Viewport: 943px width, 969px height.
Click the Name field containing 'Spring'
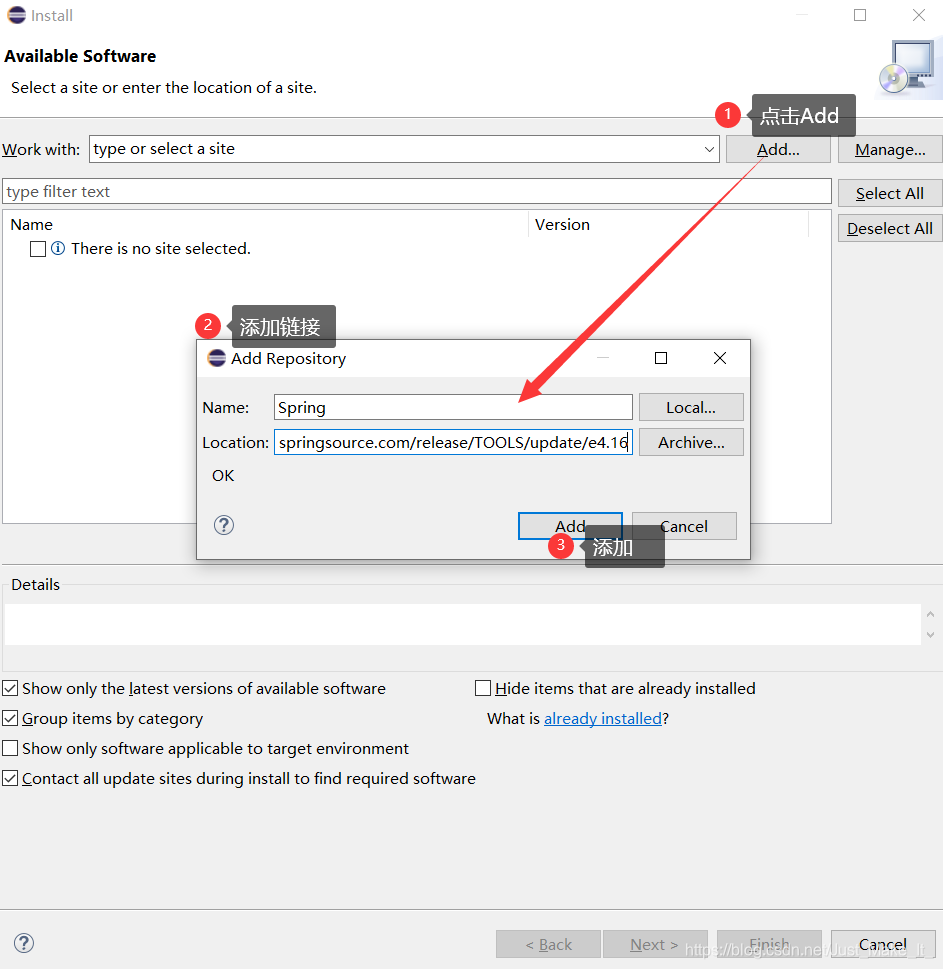point(453,407)
